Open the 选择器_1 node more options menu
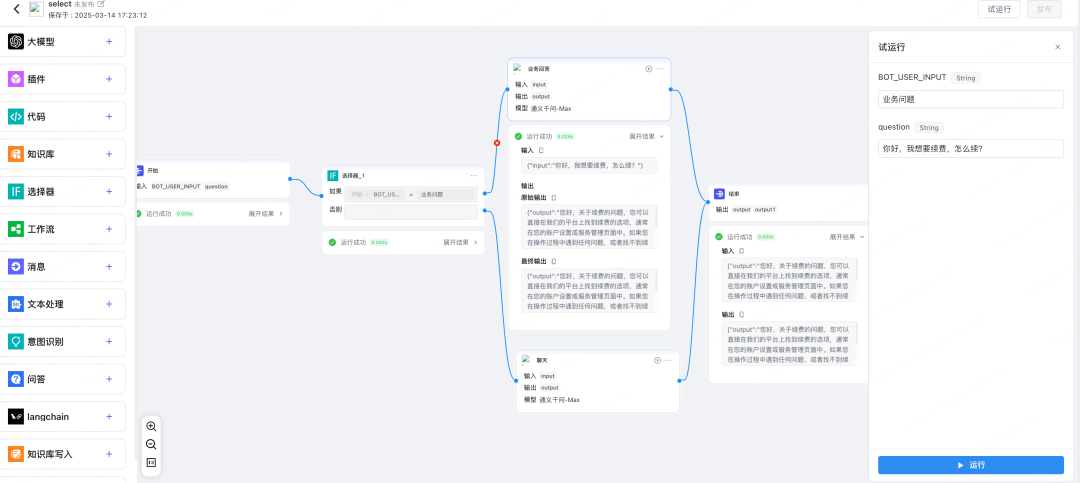 click(474, 176)
